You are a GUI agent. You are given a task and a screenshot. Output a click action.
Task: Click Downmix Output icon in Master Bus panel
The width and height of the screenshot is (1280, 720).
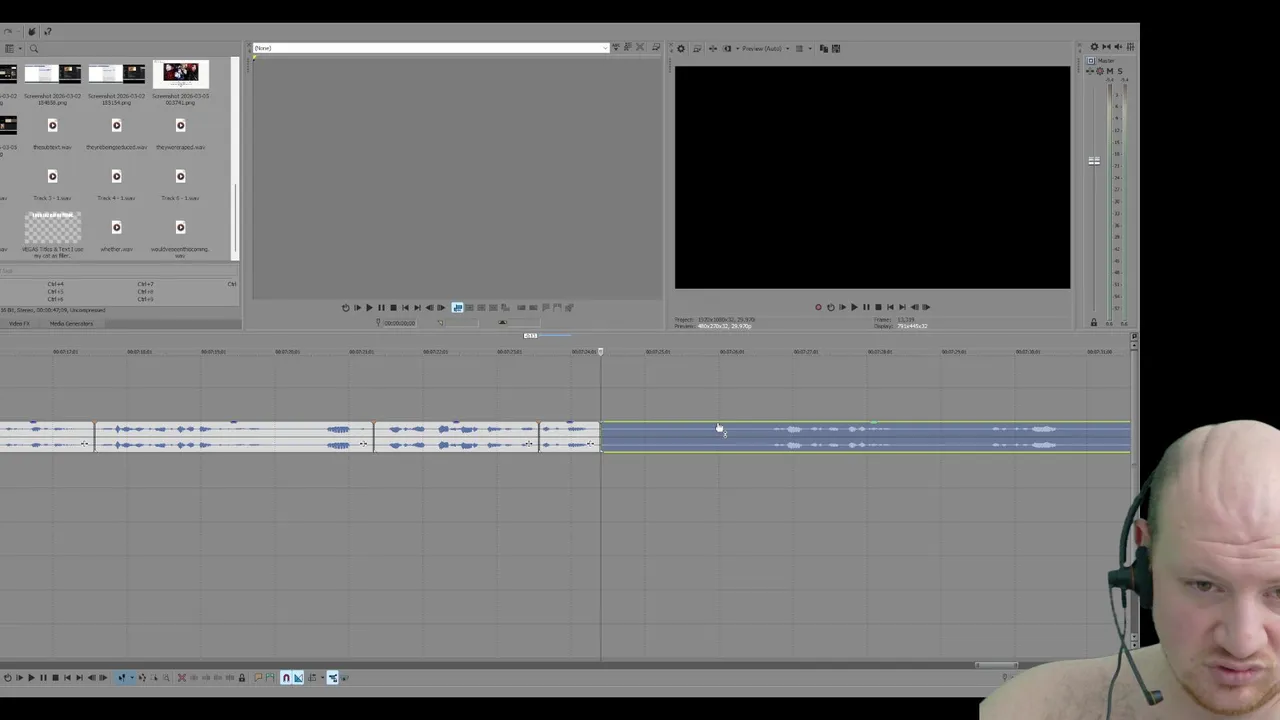(x=1106, y=47)
